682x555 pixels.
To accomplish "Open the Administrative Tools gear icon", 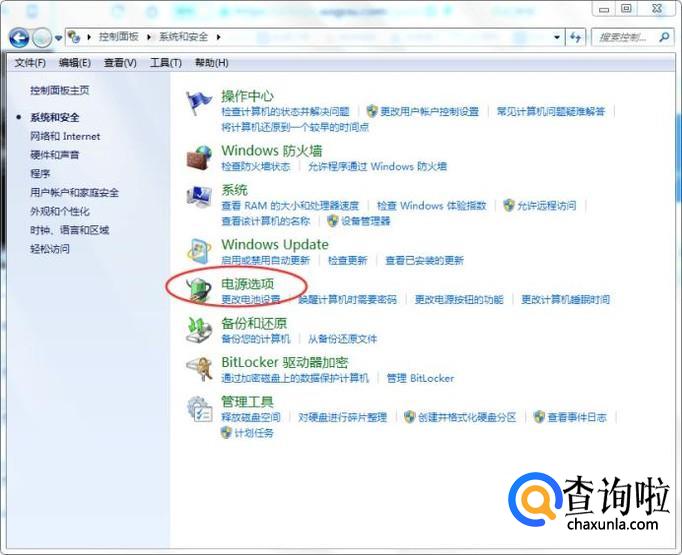I will 199,409.
